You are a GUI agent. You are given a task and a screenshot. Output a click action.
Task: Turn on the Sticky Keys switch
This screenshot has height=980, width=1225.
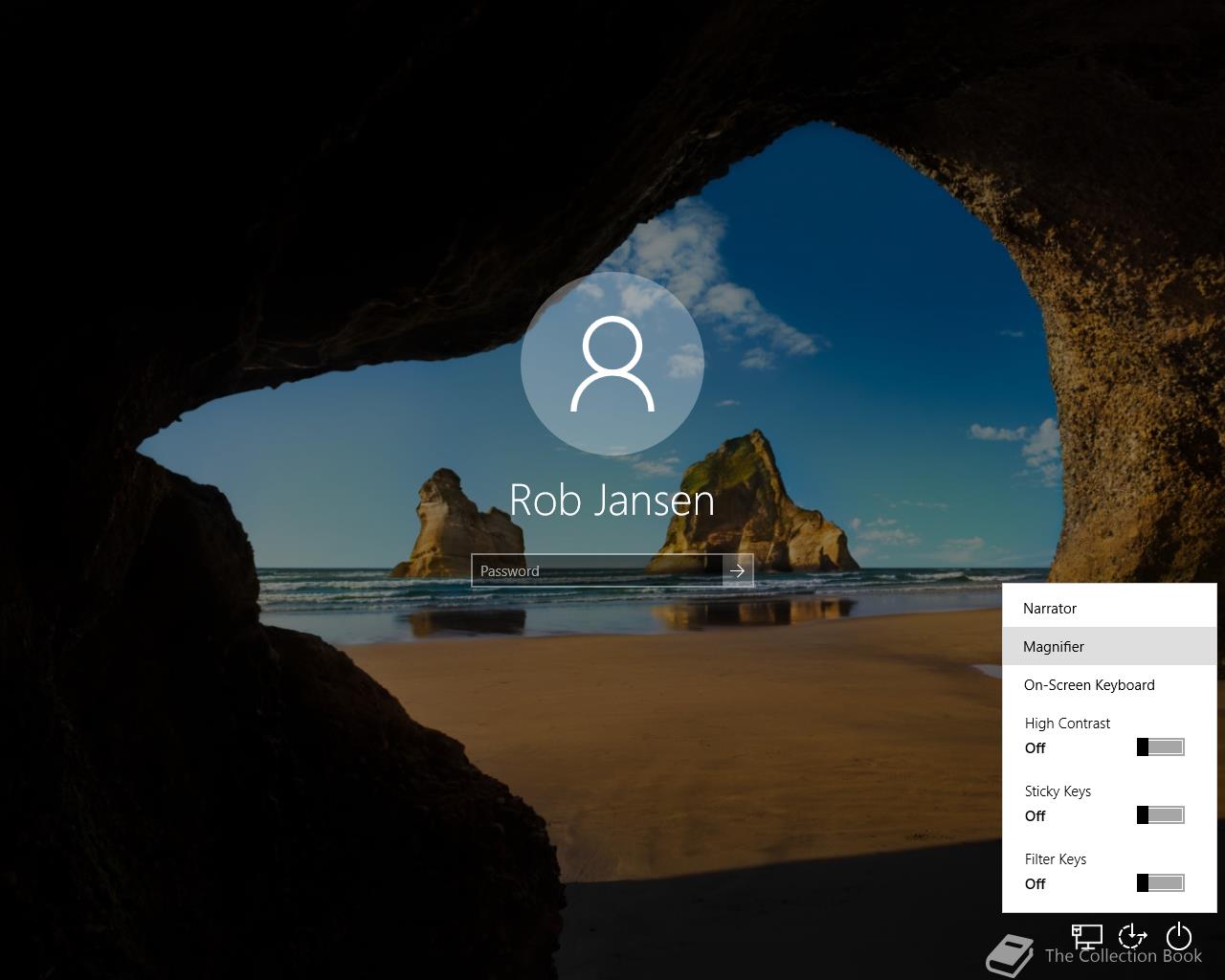pos(1161,815)
